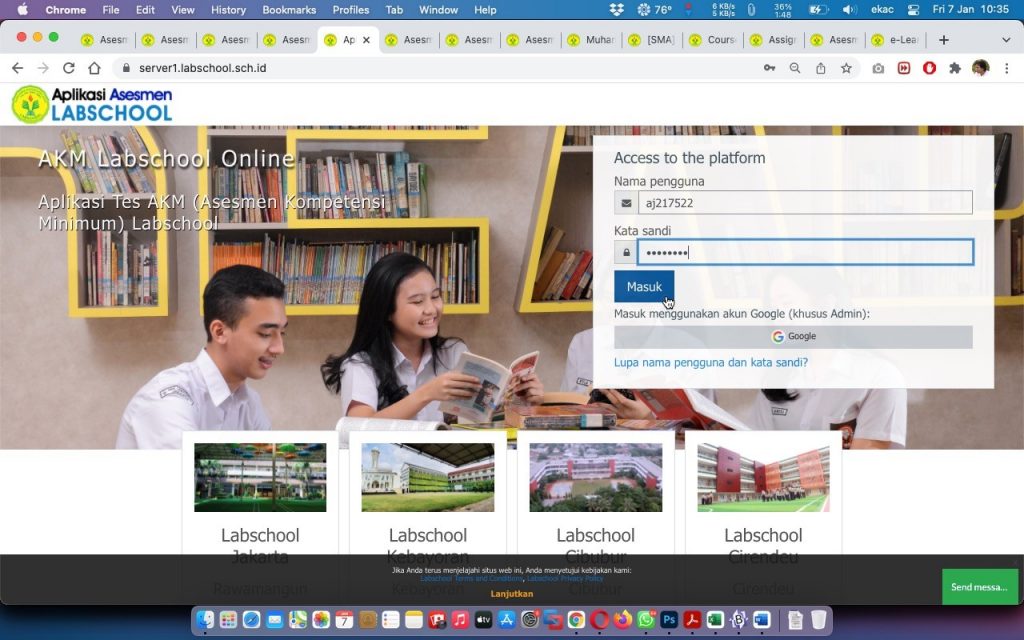The image size is (1024, 640).
Task: Close the active Aplikasi tab
Action: pos(366,40)
